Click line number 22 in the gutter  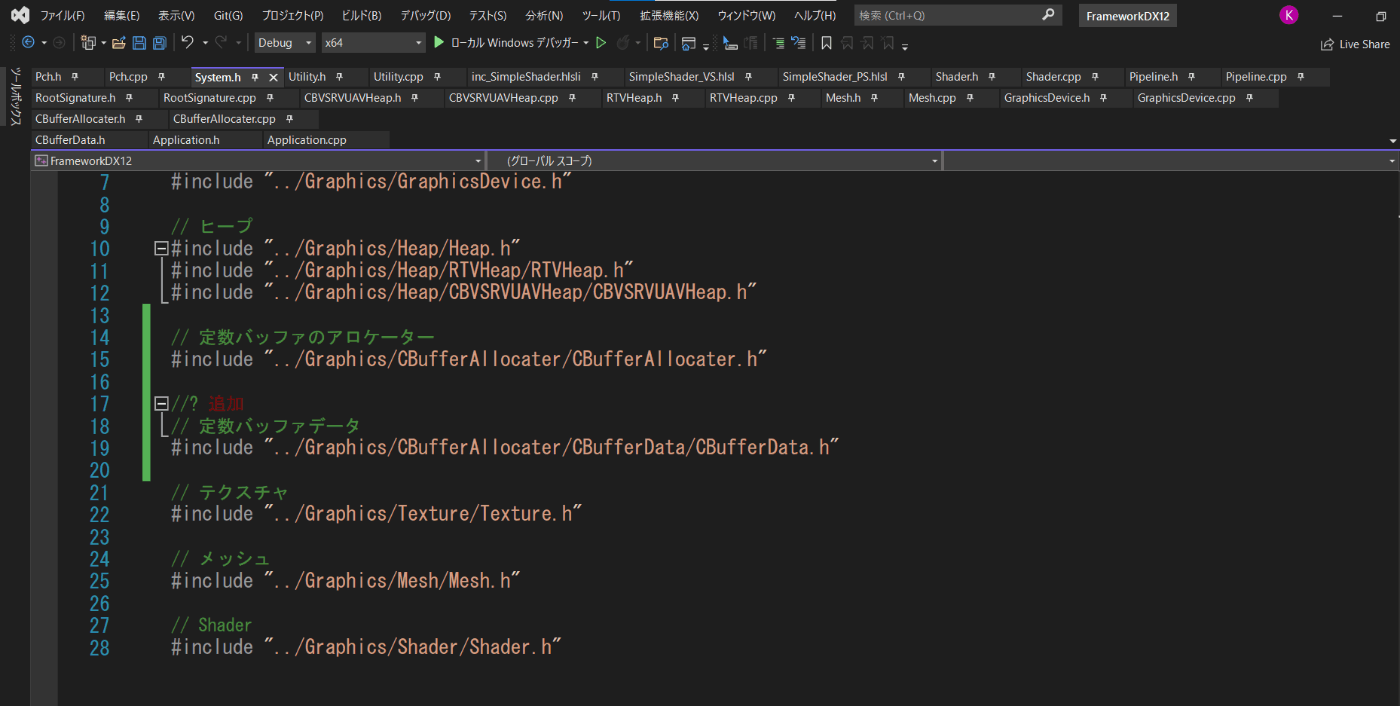[99, 514]
